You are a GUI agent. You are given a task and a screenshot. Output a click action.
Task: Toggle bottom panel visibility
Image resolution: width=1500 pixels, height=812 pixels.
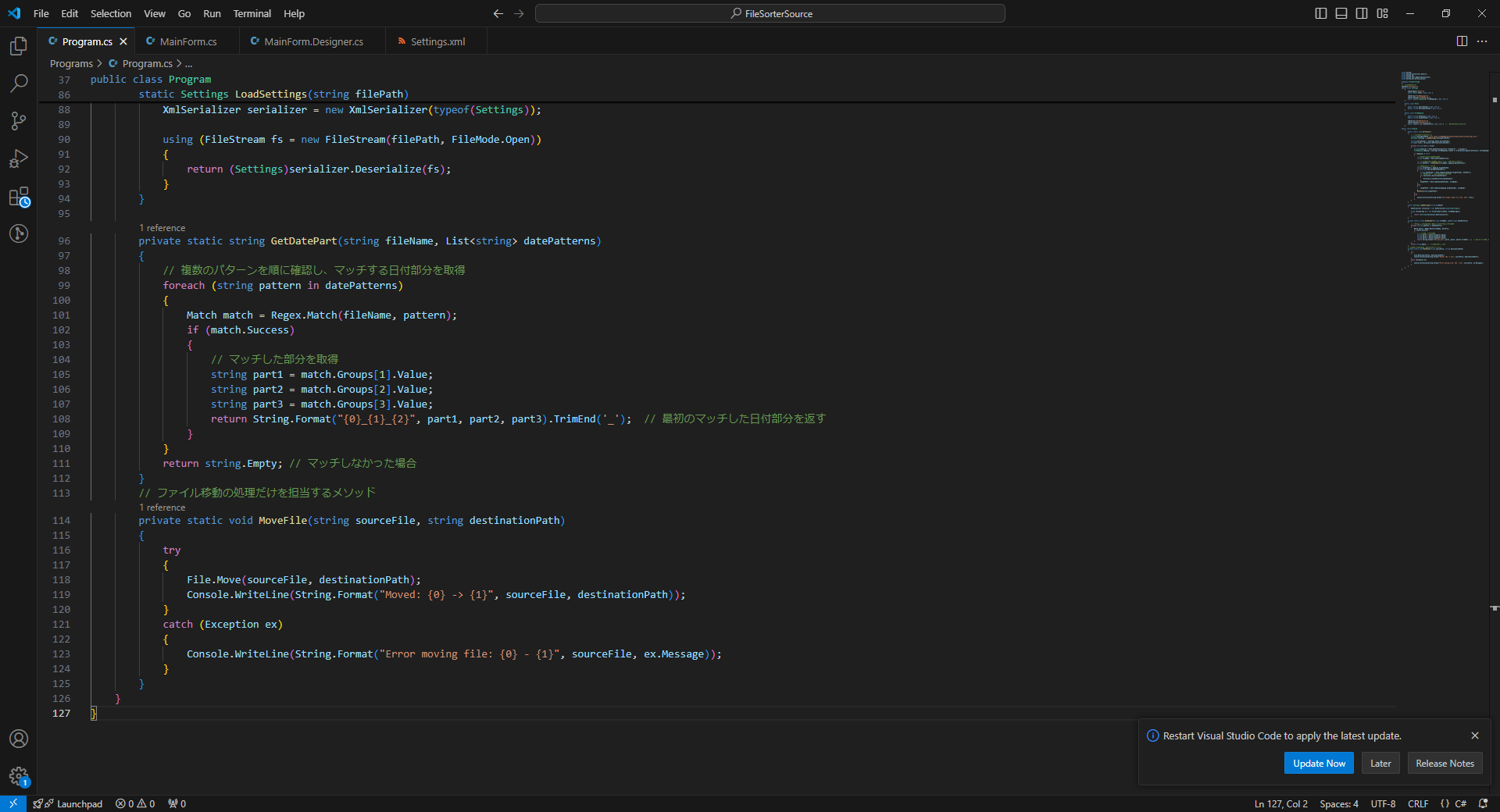[1341, 13]
